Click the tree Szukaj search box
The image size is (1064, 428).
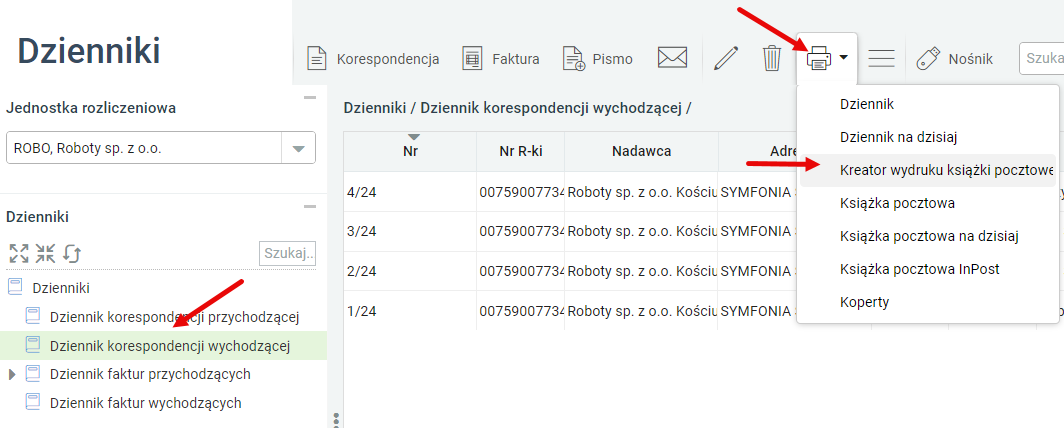coord(288,254)
